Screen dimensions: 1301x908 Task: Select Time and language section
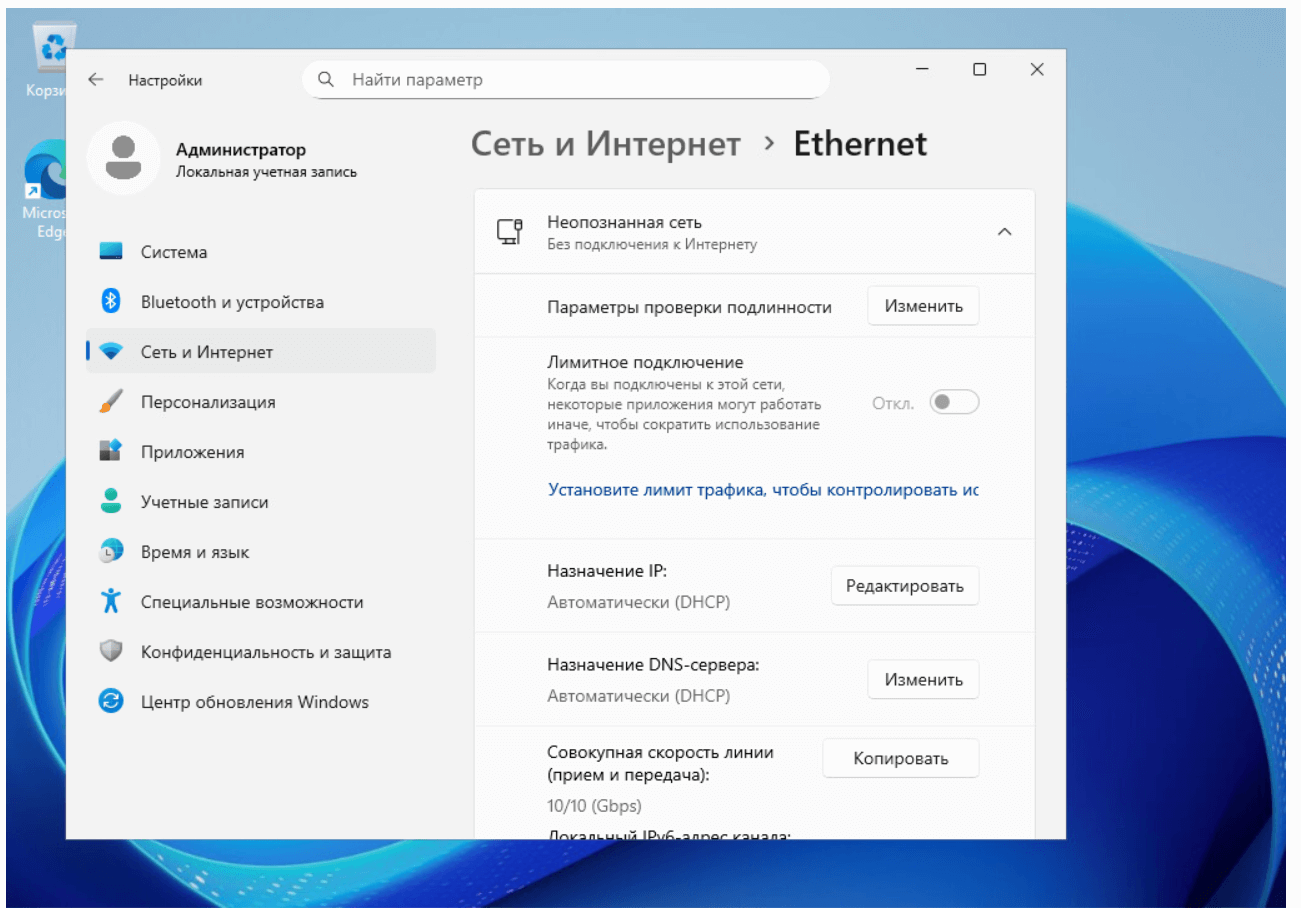coord(195,552)
